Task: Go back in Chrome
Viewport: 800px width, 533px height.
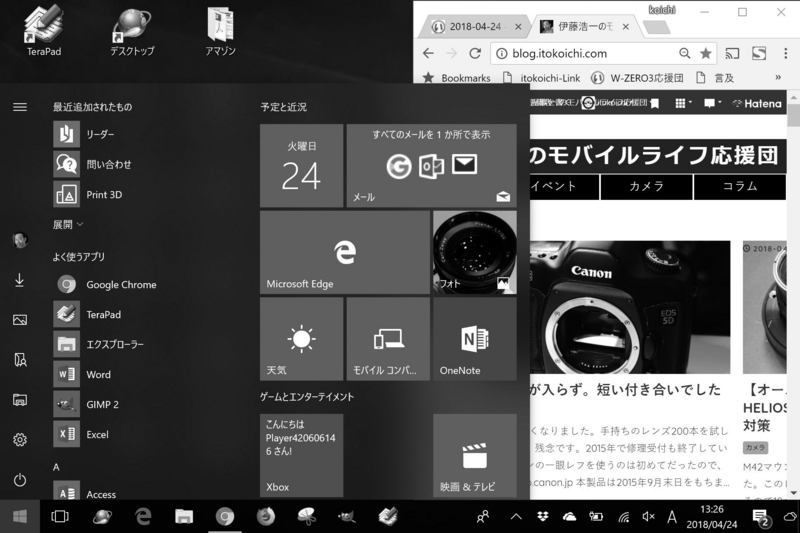Action: pyautogui.click(x=429, y=54)
